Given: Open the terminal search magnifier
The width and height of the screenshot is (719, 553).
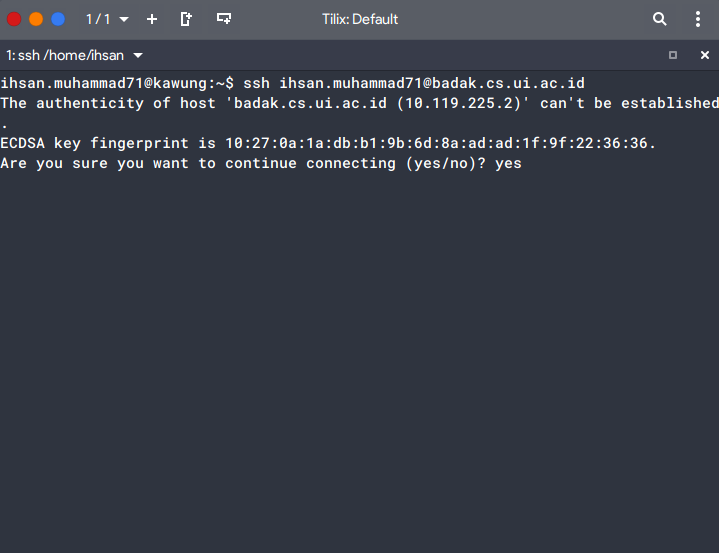Looking at the screenshot, I should [x=659, y=19].
